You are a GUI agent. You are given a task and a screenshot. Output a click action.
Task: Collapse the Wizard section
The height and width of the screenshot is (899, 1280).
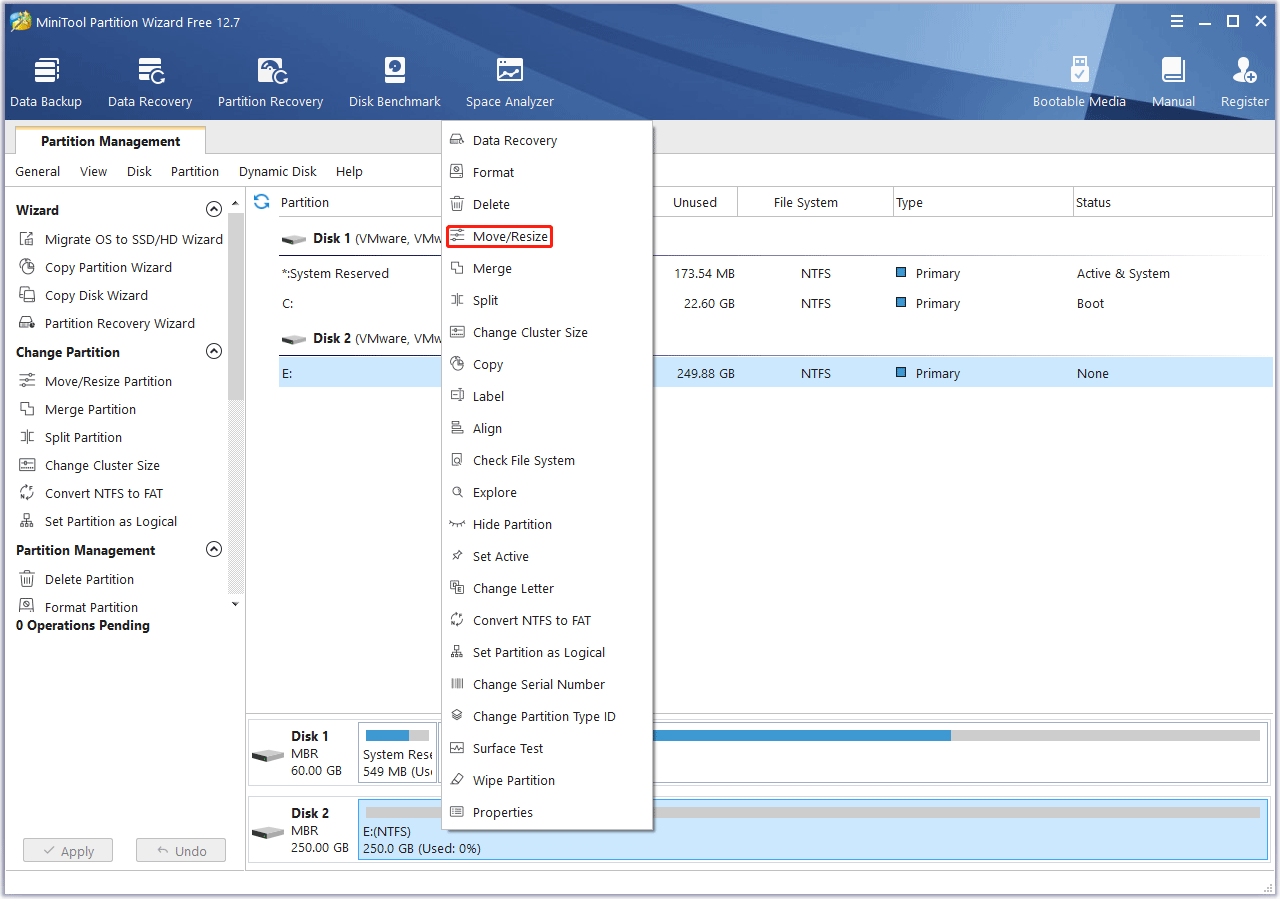(214, 209)
